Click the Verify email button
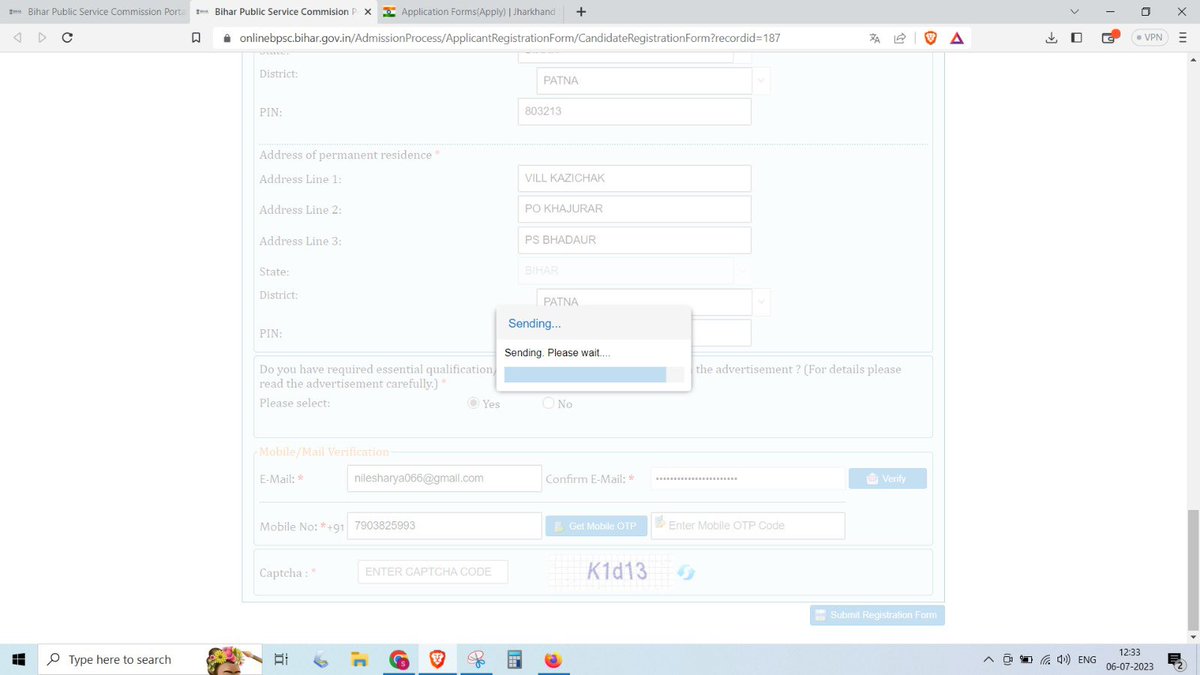 [887, 478]
